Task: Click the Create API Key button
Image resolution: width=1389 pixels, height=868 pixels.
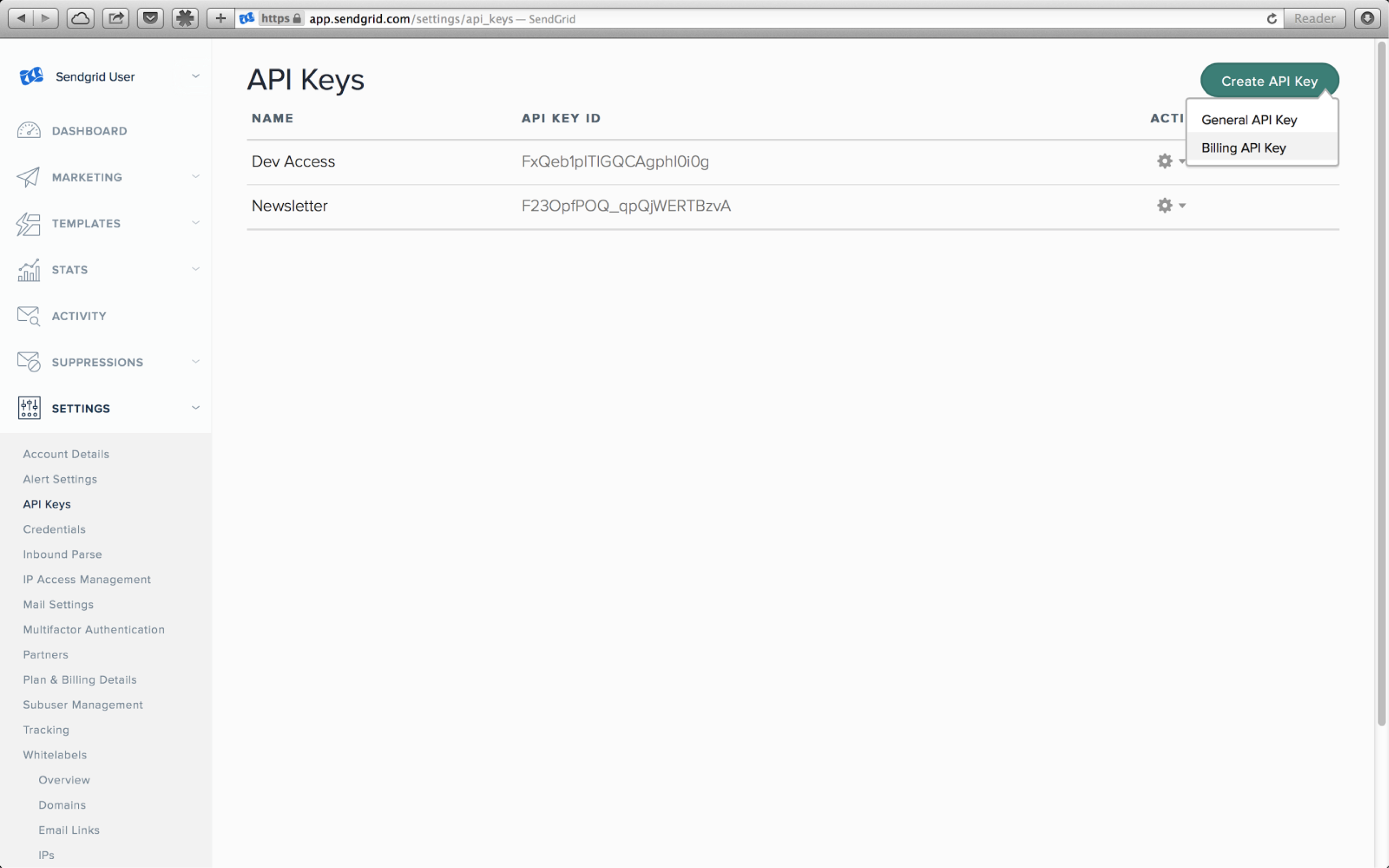Action: click(x=1269, y=81)
